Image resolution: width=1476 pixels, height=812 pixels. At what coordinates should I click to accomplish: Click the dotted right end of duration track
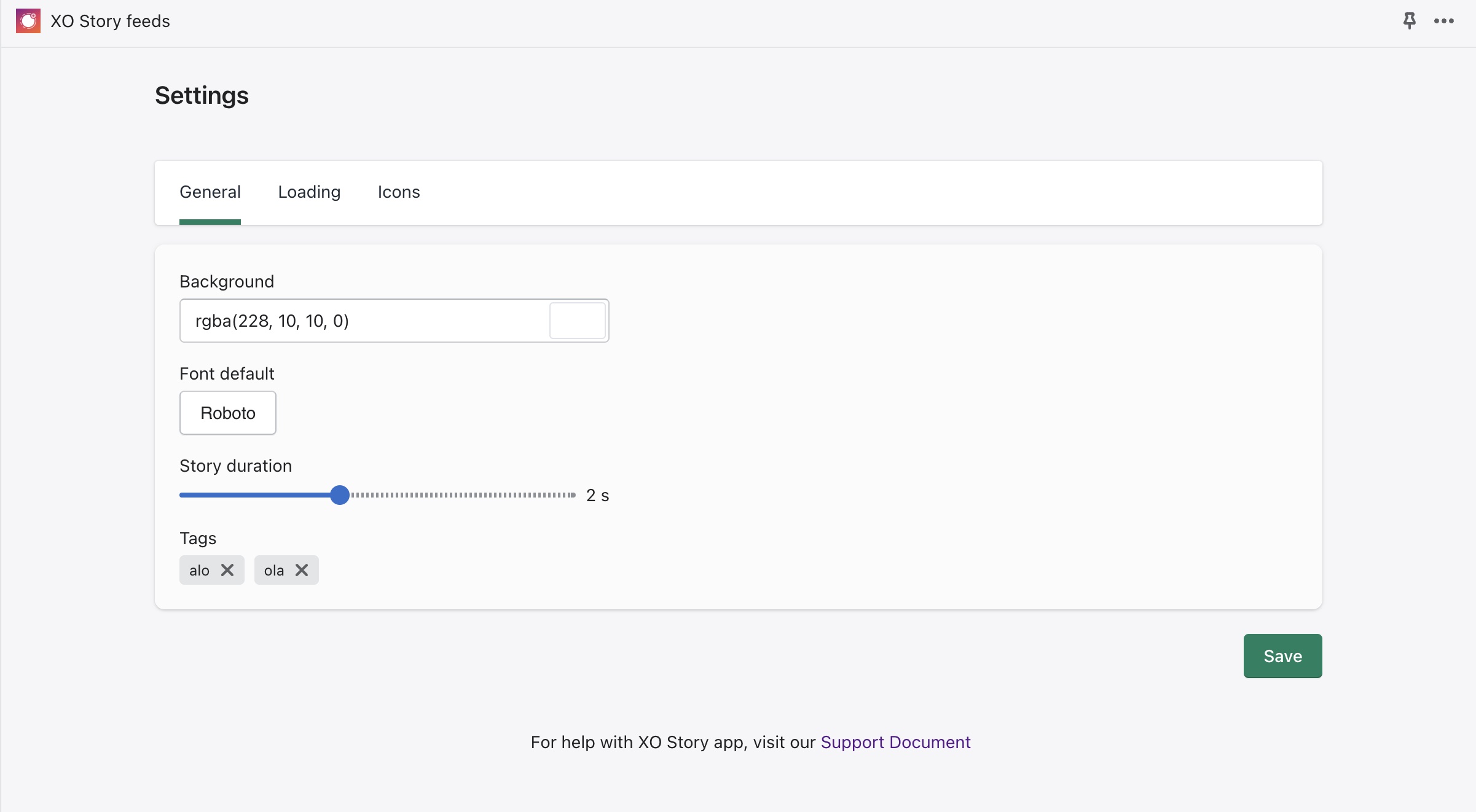click(571, 495)
